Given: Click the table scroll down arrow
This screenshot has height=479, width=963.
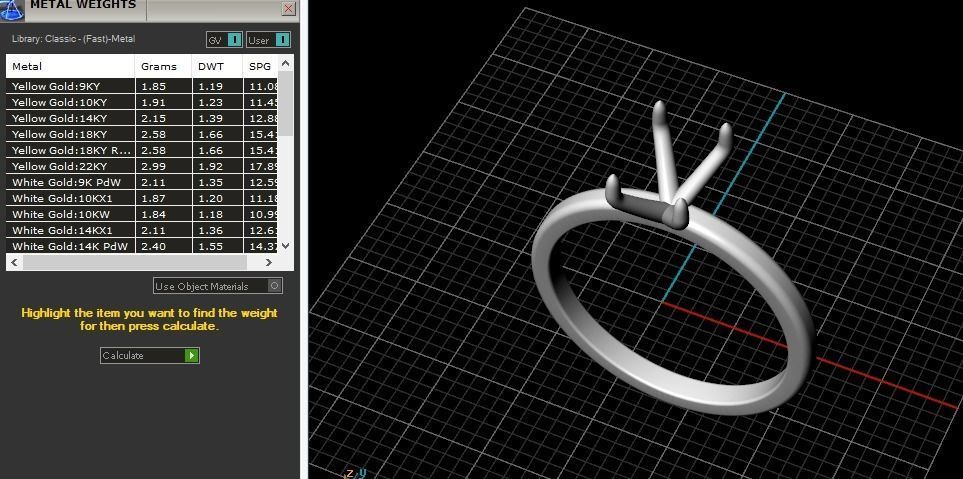Looking at the screenshot, I should (x=286, y=245).
